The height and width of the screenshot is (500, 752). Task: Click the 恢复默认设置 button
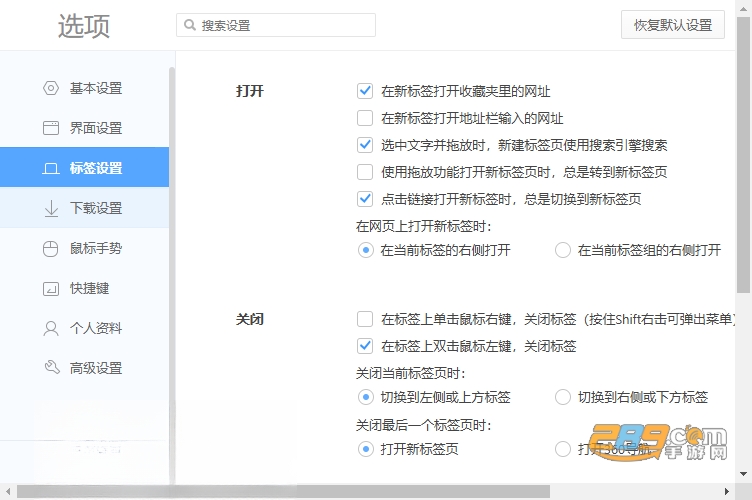pos(672,24)
